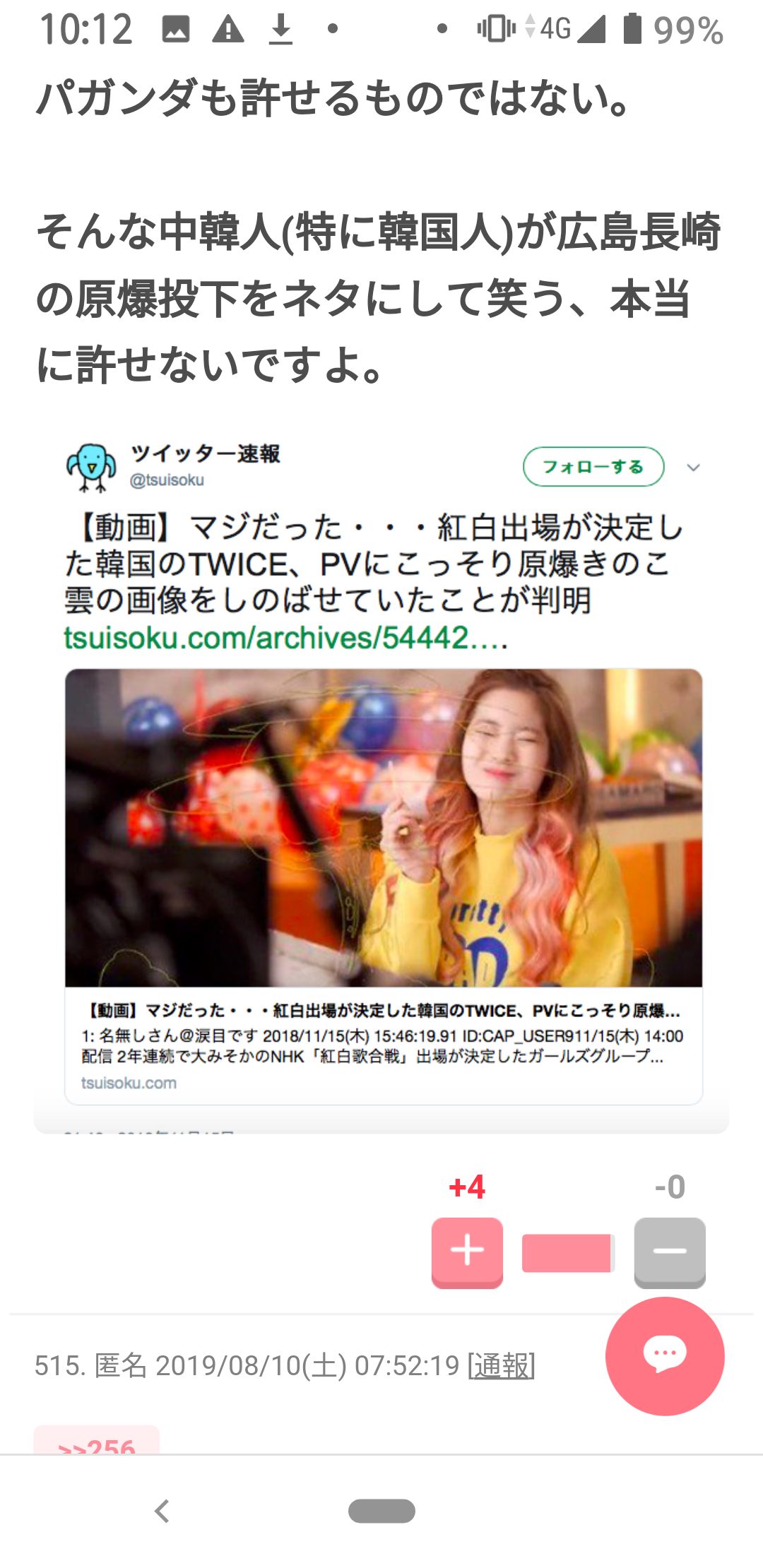Open the floating pink comment bubble button

pyautogui.click(x=665, y=1355)
